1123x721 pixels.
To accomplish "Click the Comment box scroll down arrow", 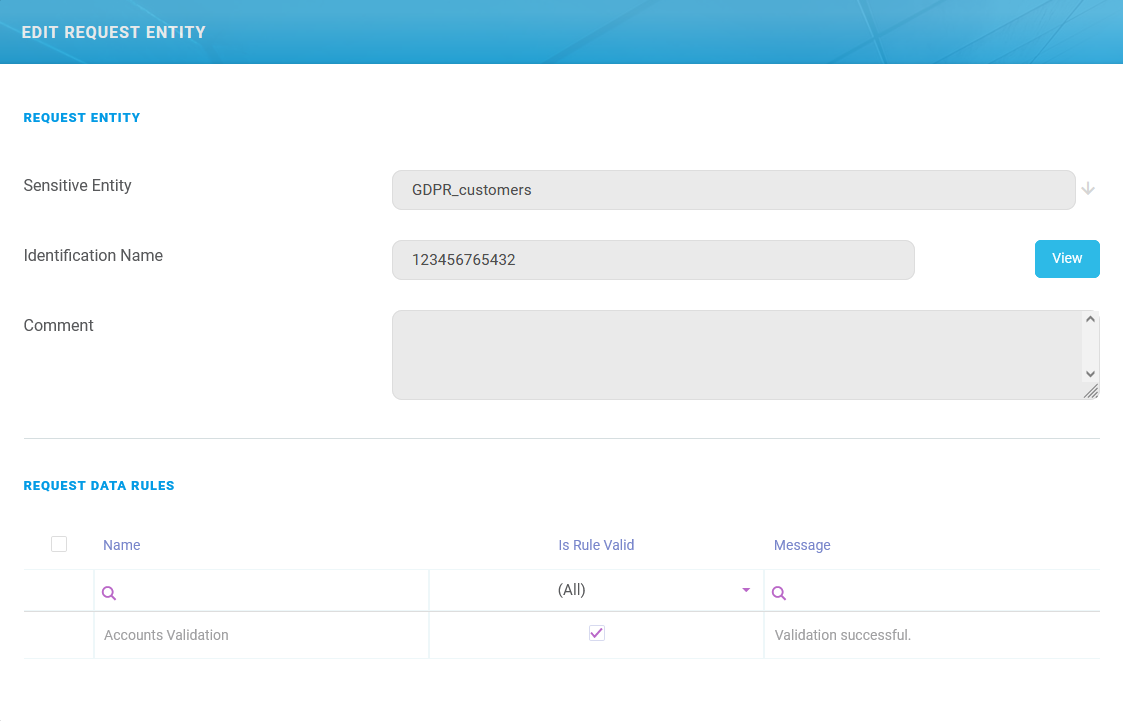I will [1090, 373].
